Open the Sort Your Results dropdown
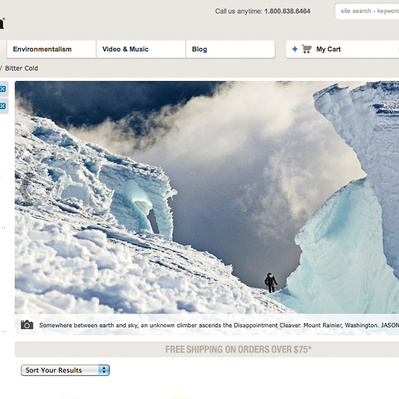The width and height of the screenshot is (399, 399). coord(65,370)
